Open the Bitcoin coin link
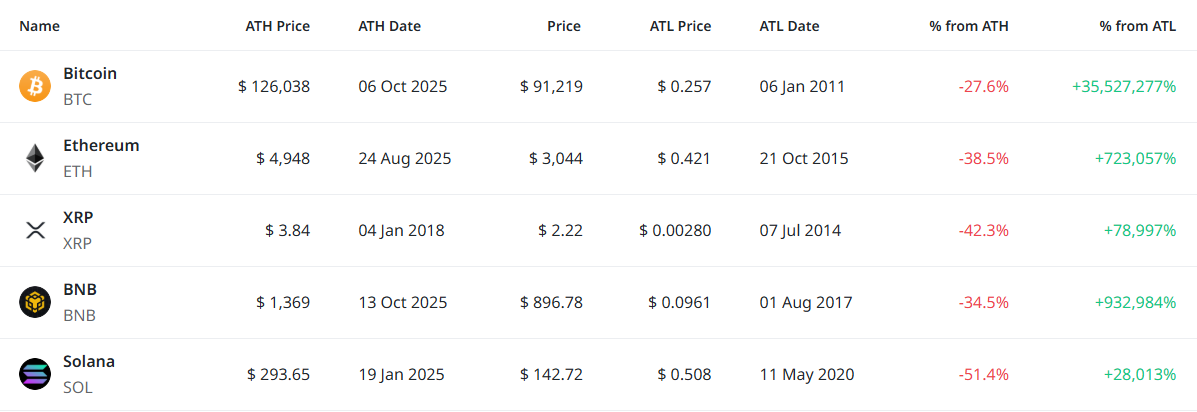The height and width of the screenshot is (412, 1197). (x=90, y=74)
